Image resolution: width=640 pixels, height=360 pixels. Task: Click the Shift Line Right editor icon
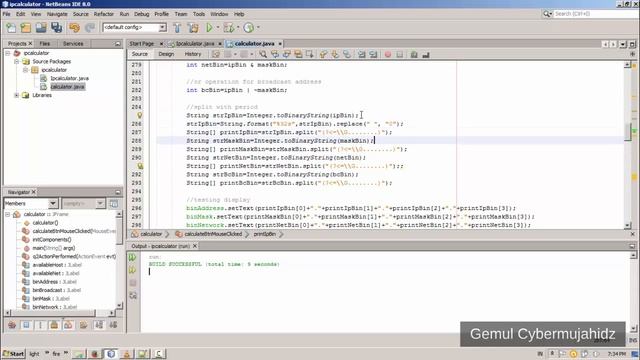373,54
